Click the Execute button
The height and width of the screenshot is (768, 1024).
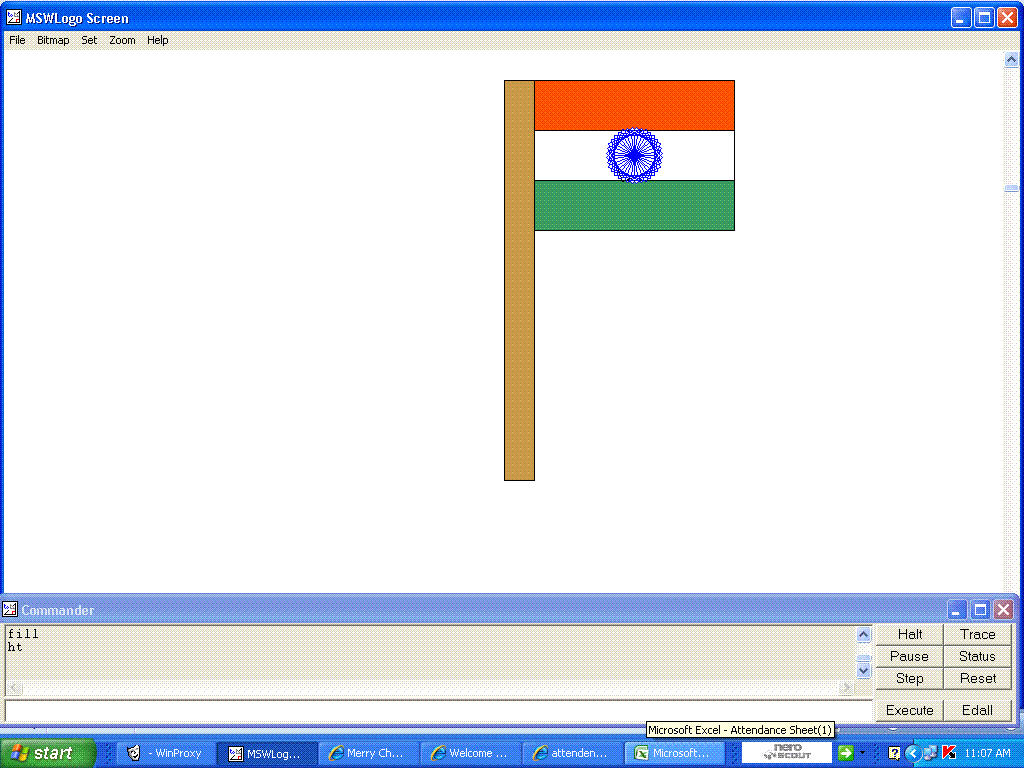pyautogui.click(x=910, y=710)
